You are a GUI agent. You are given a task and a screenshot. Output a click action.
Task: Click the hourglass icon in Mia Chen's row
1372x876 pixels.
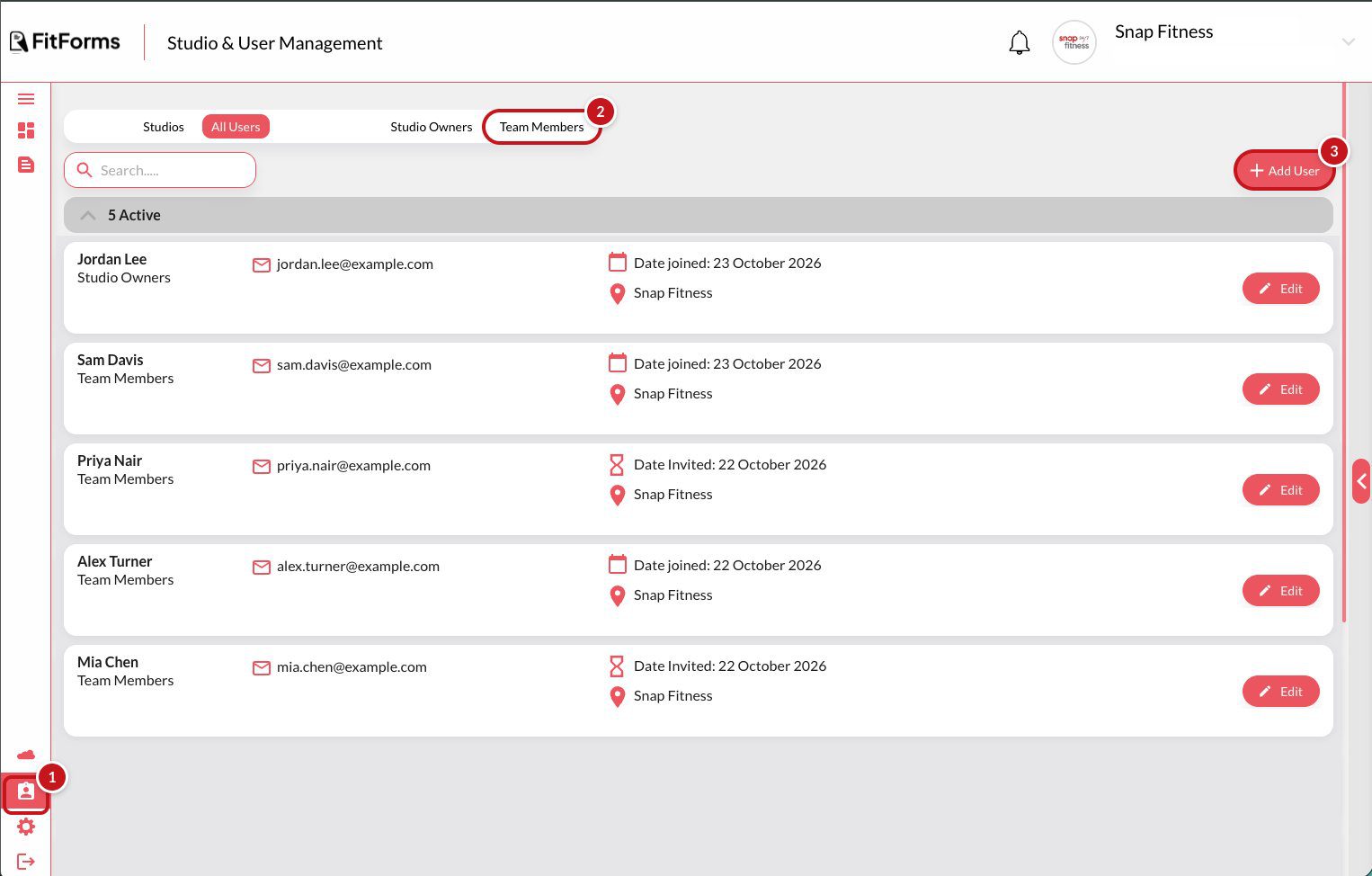point(617,666)
